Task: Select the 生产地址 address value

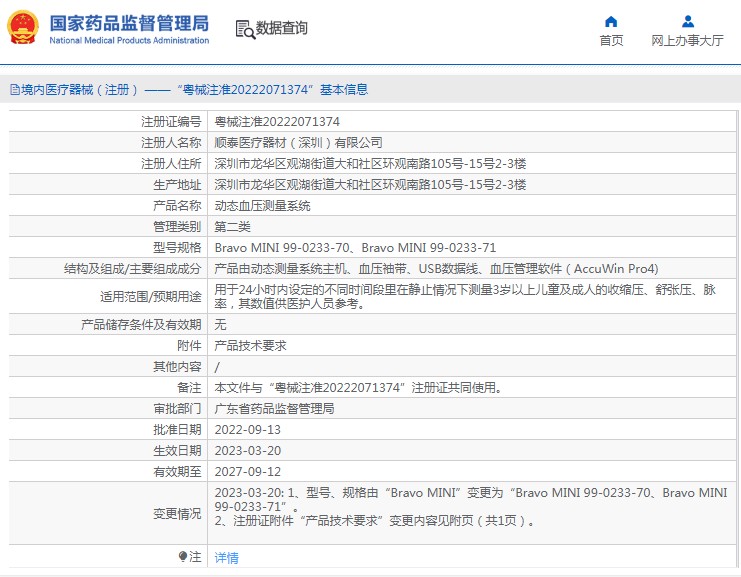Action: (x=370, y=185)
